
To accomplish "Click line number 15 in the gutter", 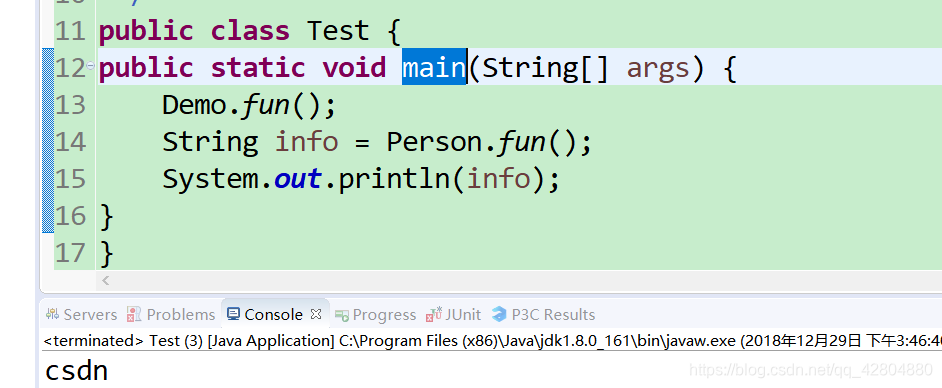I will tap(71, 179).
